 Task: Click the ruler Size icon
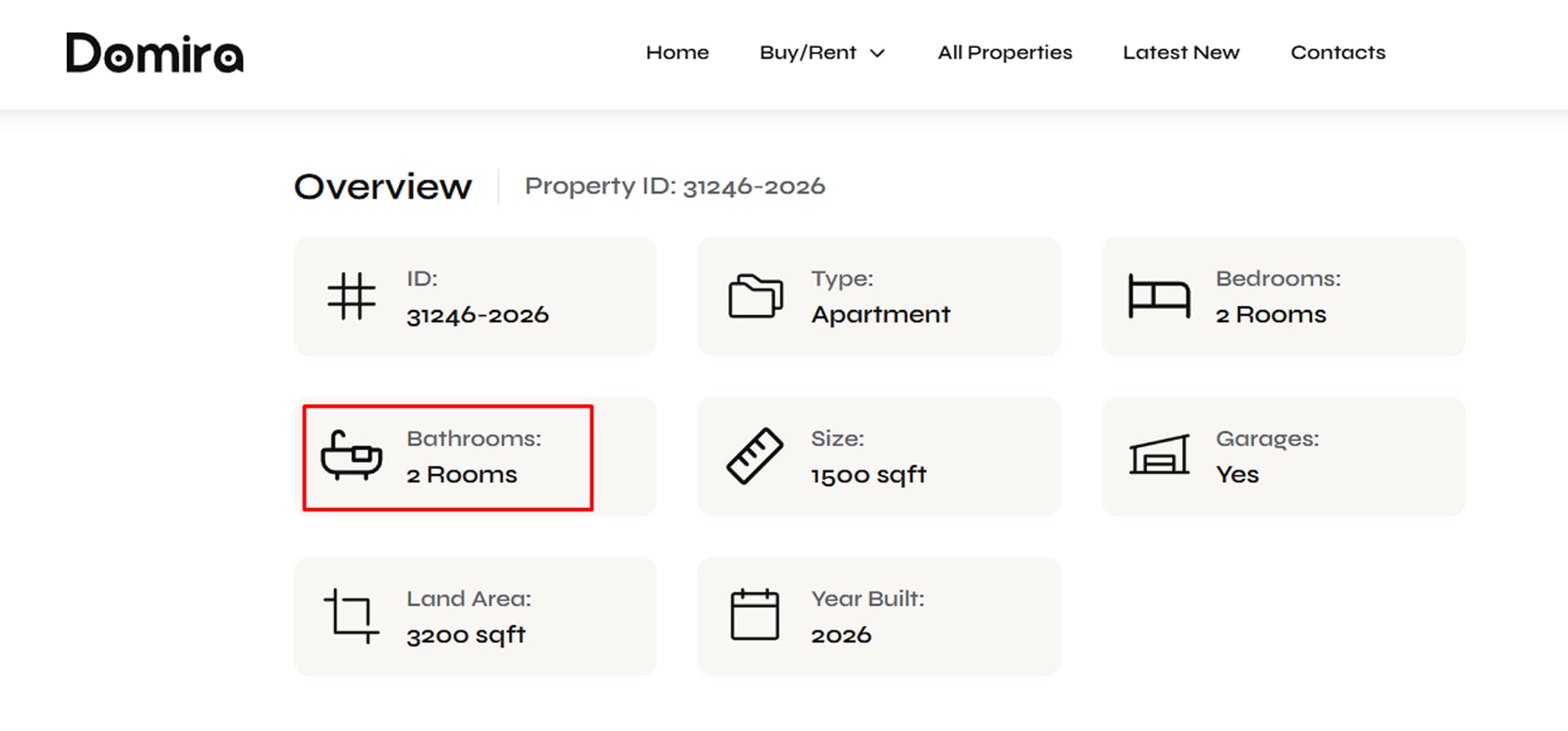754,456
